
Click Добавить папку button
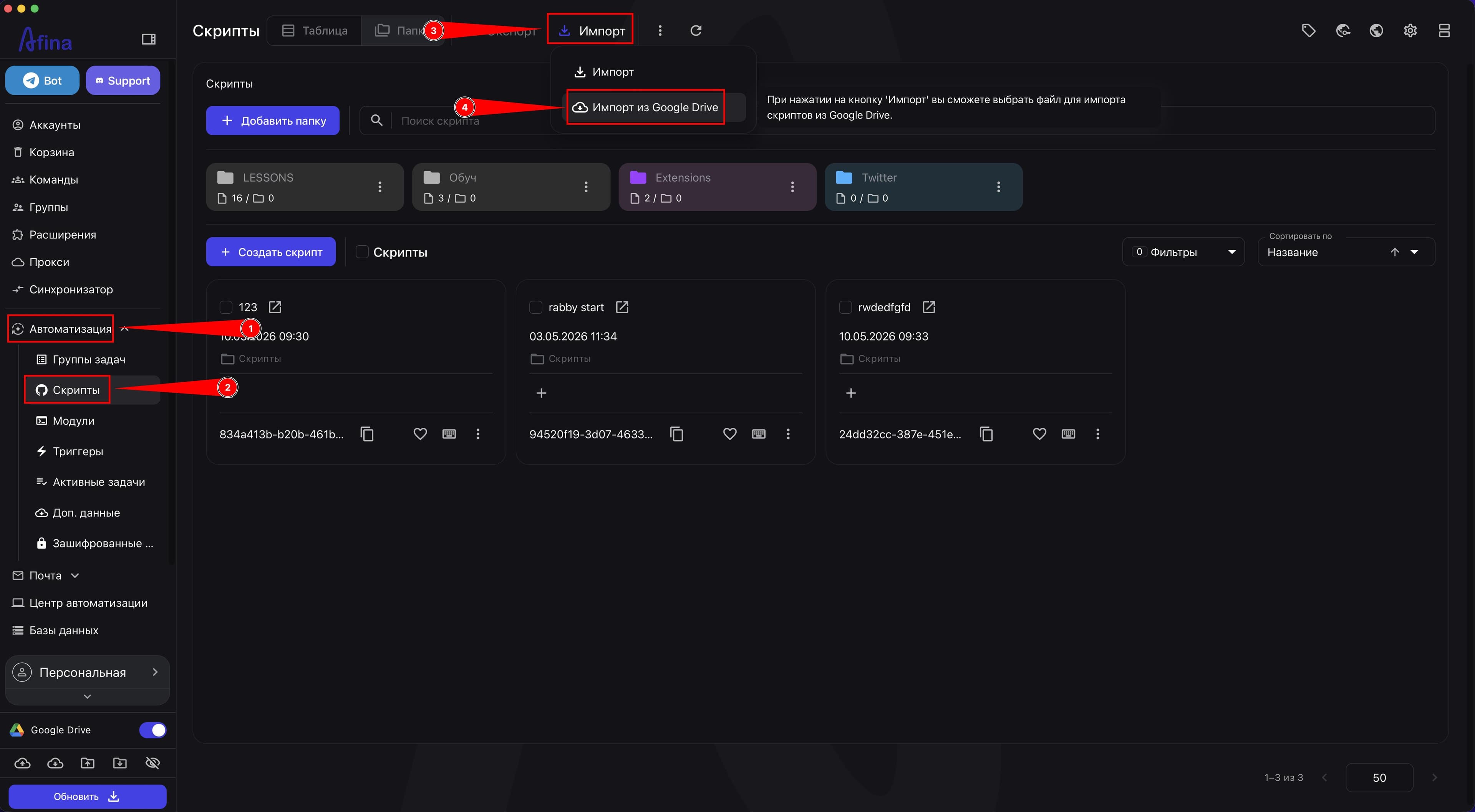(x=273, y=121)
